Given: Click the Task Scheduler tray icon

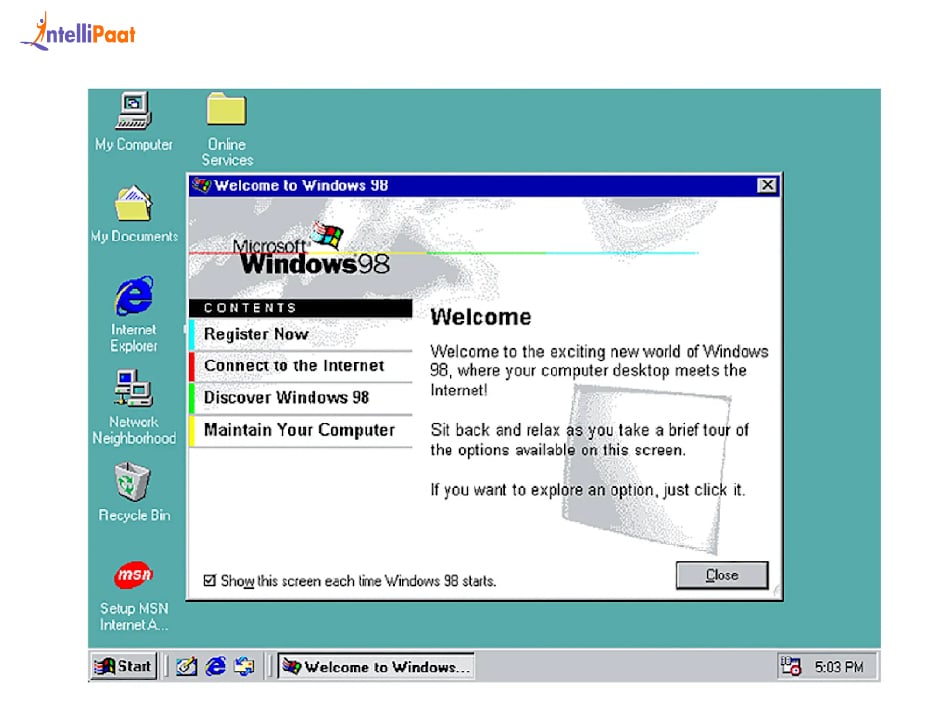Looking at the screenshot, I should click(x=791, y=666).
